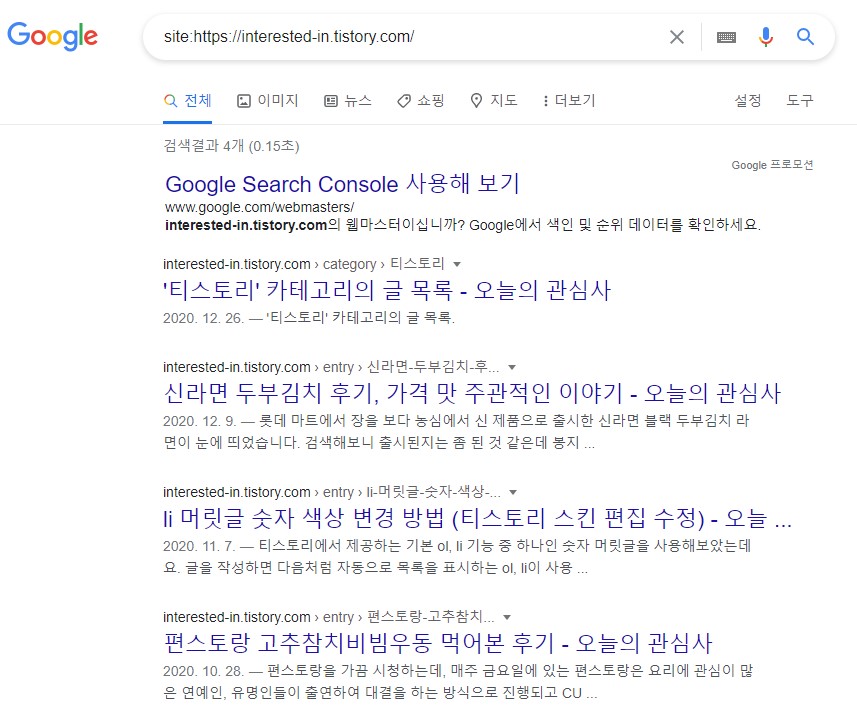
Task: Click the 검색결과 4개 (0.15초) result count
Action: click(231, 146)
